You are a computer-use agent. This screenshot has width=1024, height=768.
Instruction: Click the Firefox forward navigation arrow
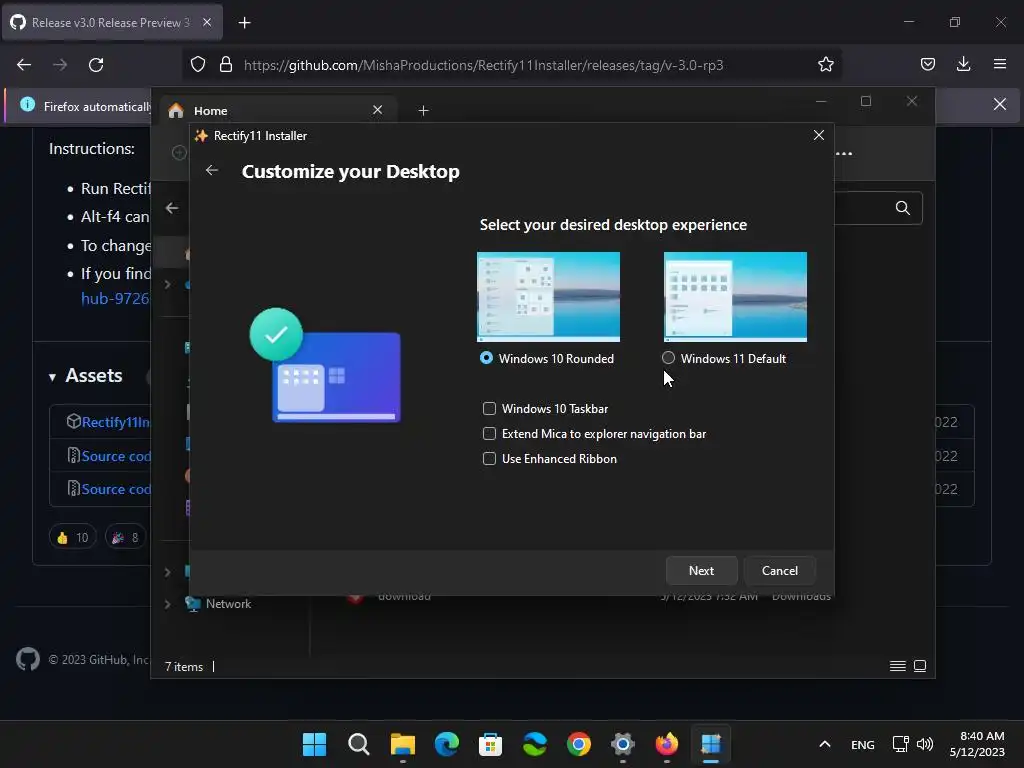60,65
